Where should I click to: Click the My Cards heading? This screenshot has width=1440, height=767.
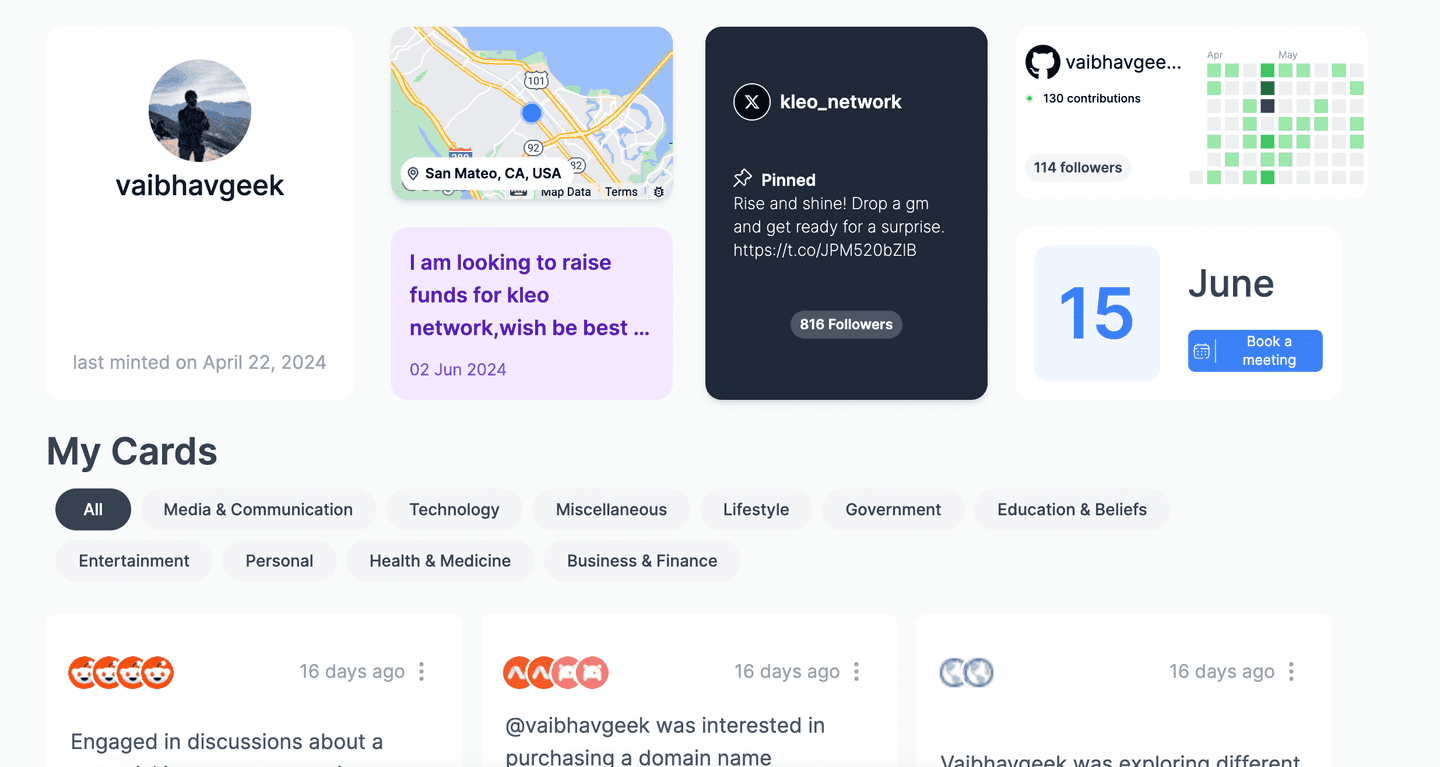132,452
